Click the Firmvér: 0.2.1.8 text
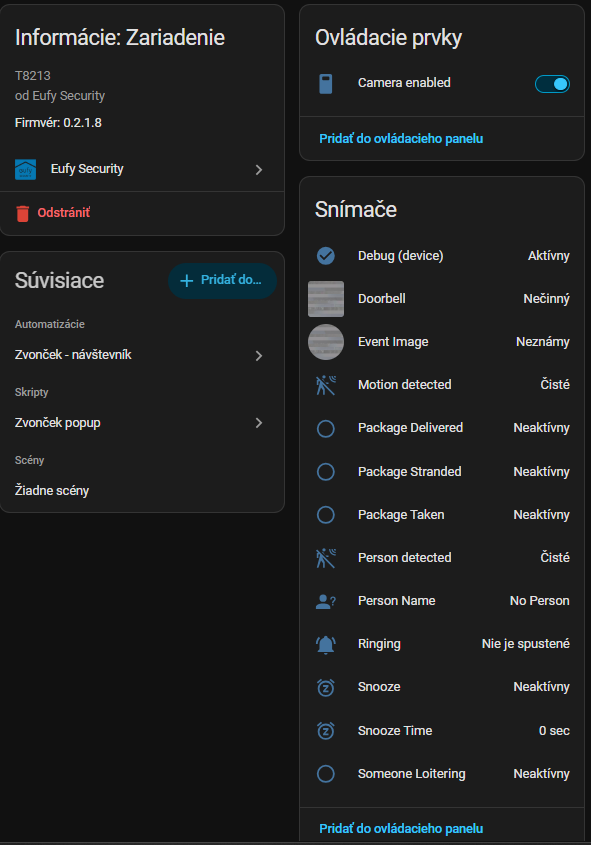Image resolution: width=591 pixels, height=845 pixels. (x=58, y=123)
